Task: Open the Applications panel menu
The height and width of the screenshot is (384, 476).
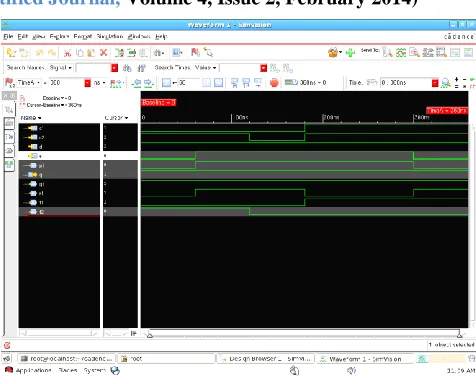Action: [x=29, y=370]
